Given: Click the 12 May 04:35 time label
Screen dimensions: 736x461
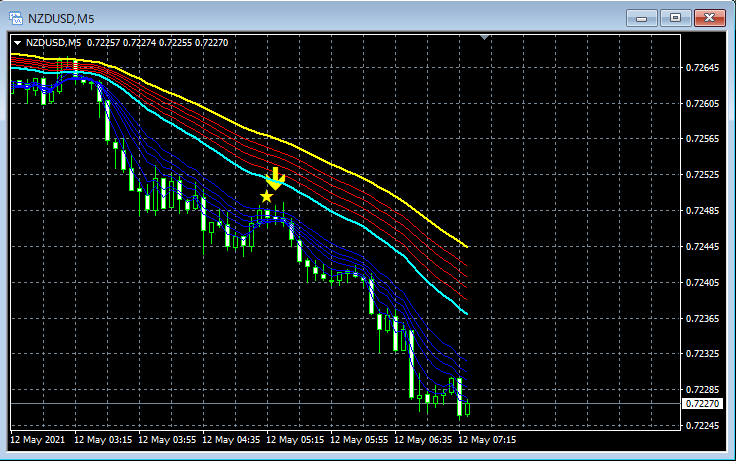Looking at the screenshot, I should pyautogui.click(x=231, y=440).
